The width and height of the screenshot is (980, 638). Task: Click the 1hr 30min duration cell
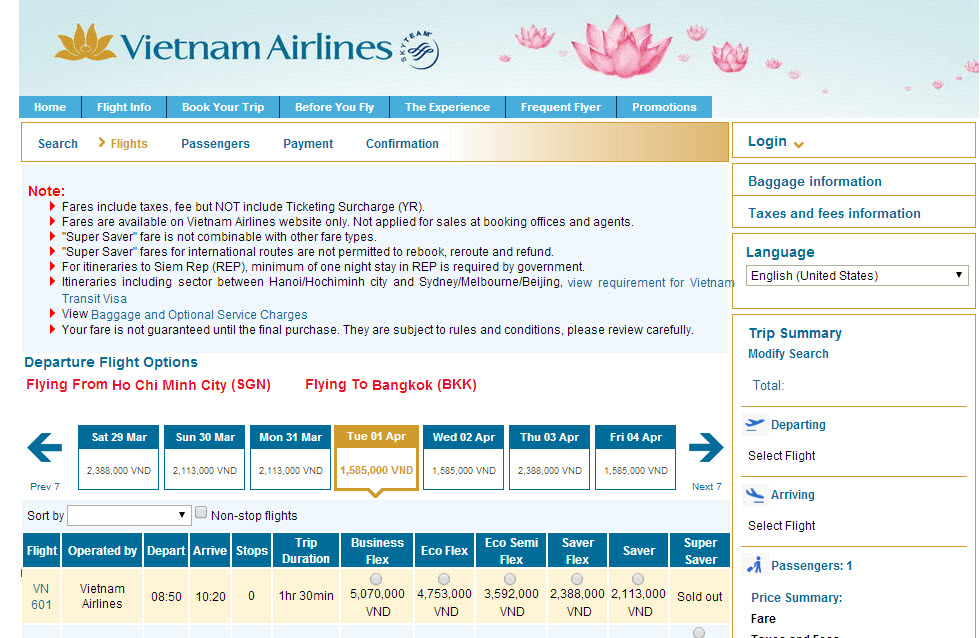click(306, 596)
